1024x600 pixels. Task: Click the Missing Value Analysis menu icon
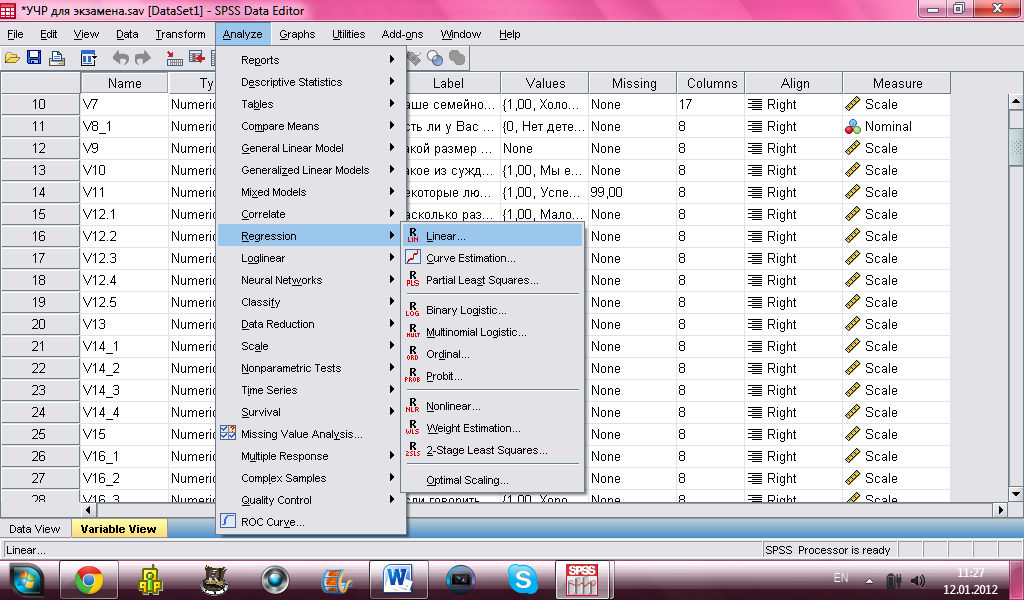(x=228, y=433)
